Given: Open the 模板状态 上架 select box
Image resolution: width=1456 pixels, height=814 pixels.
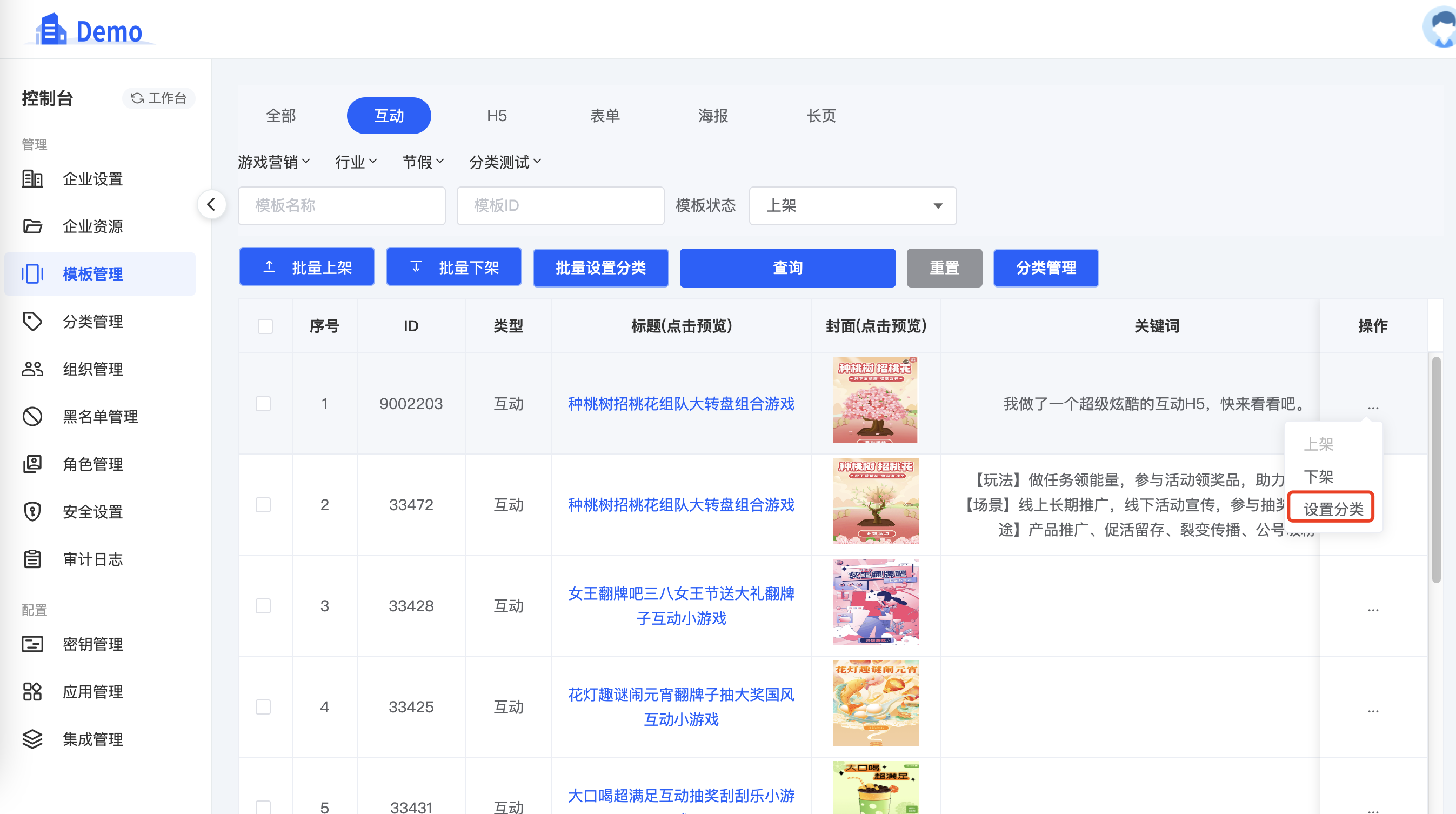Looking at the screenshot, I should click(852, 206).
